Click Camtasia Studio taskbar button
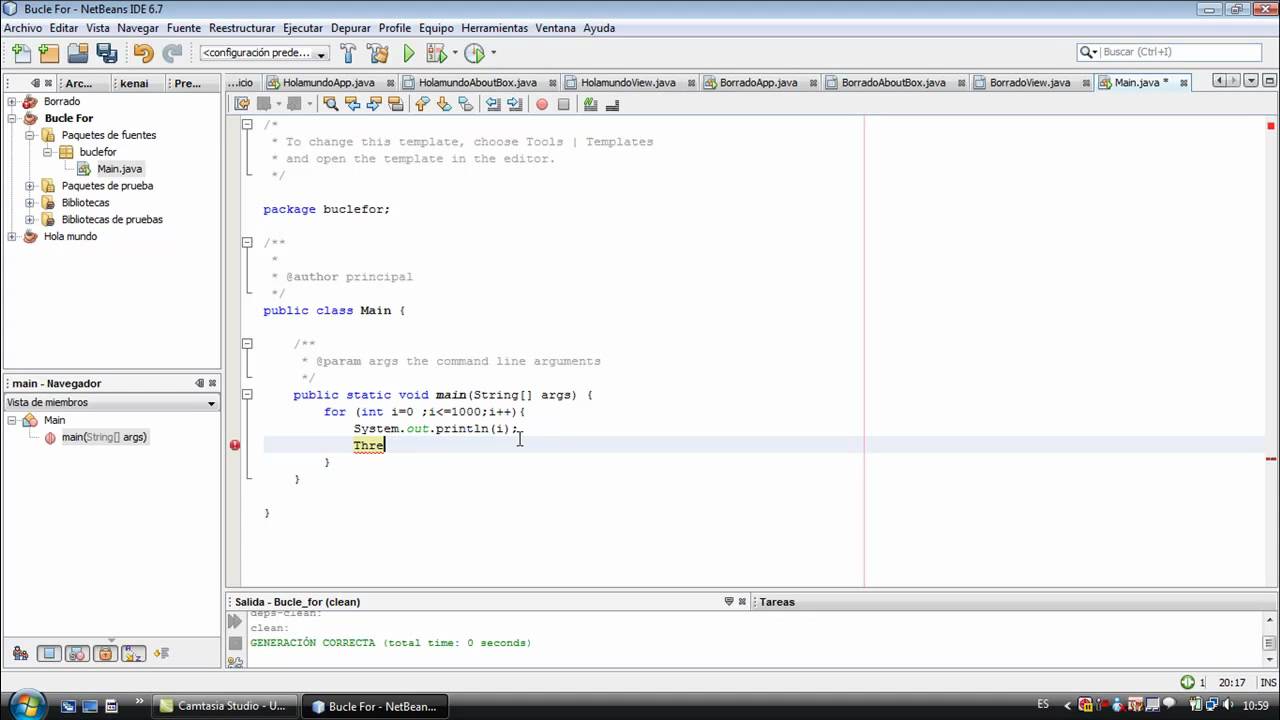Viewport: 1280px width, 720px height. [223, 706]
